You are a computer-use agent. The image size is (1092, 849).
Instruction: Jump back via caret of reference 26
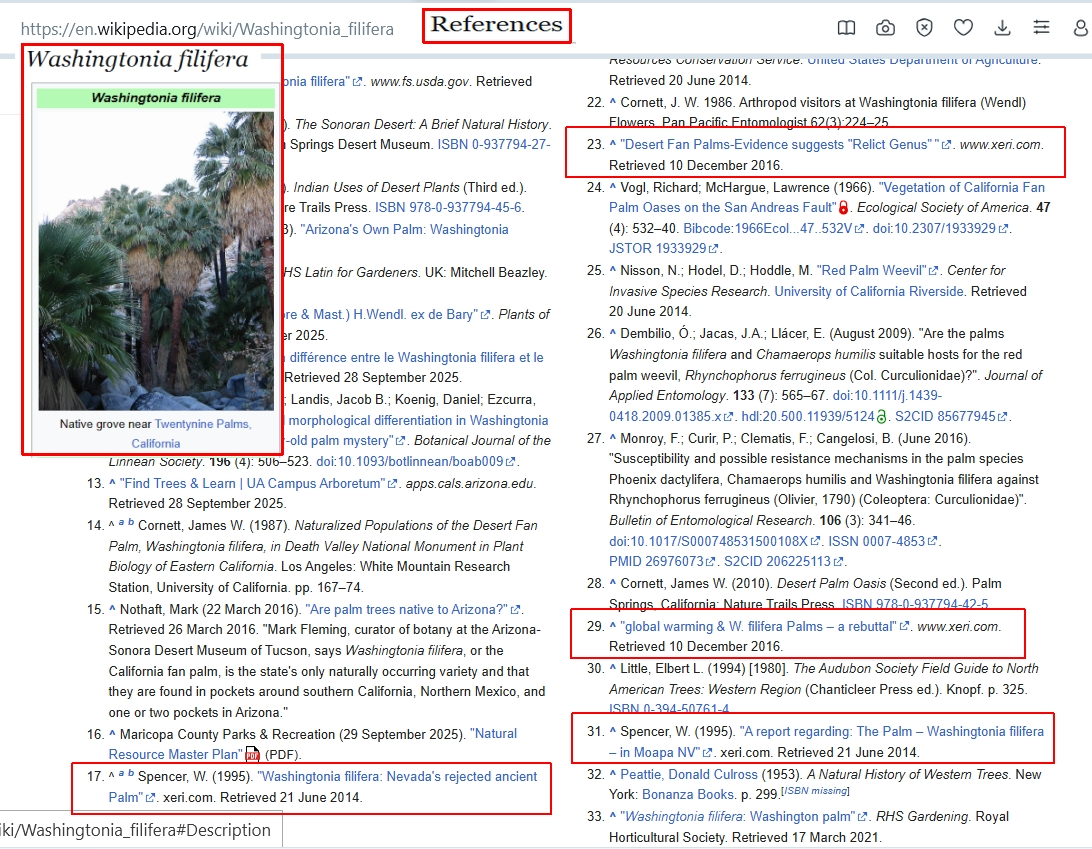coord(613,332)
